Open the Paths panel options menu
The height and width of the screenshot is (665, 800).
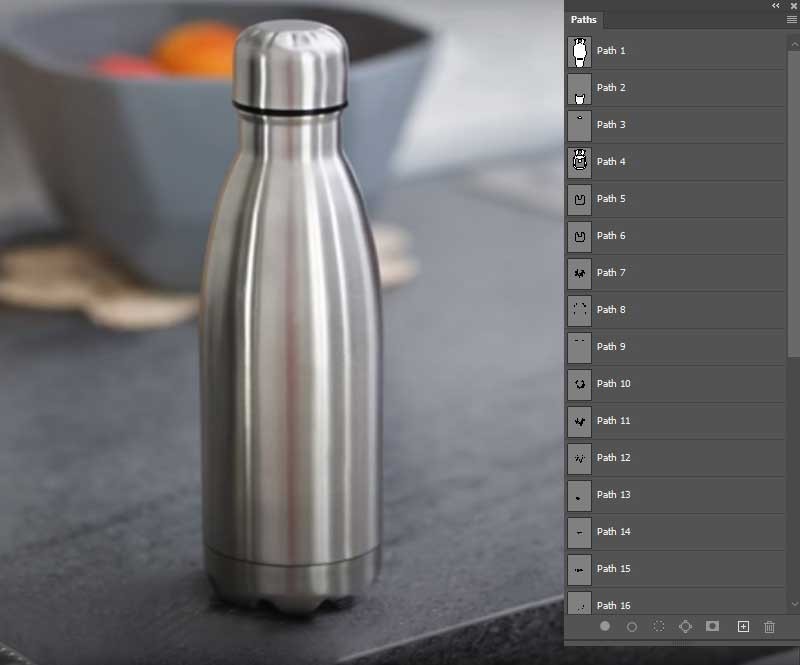pyautogui.click(x=791, y=19)
